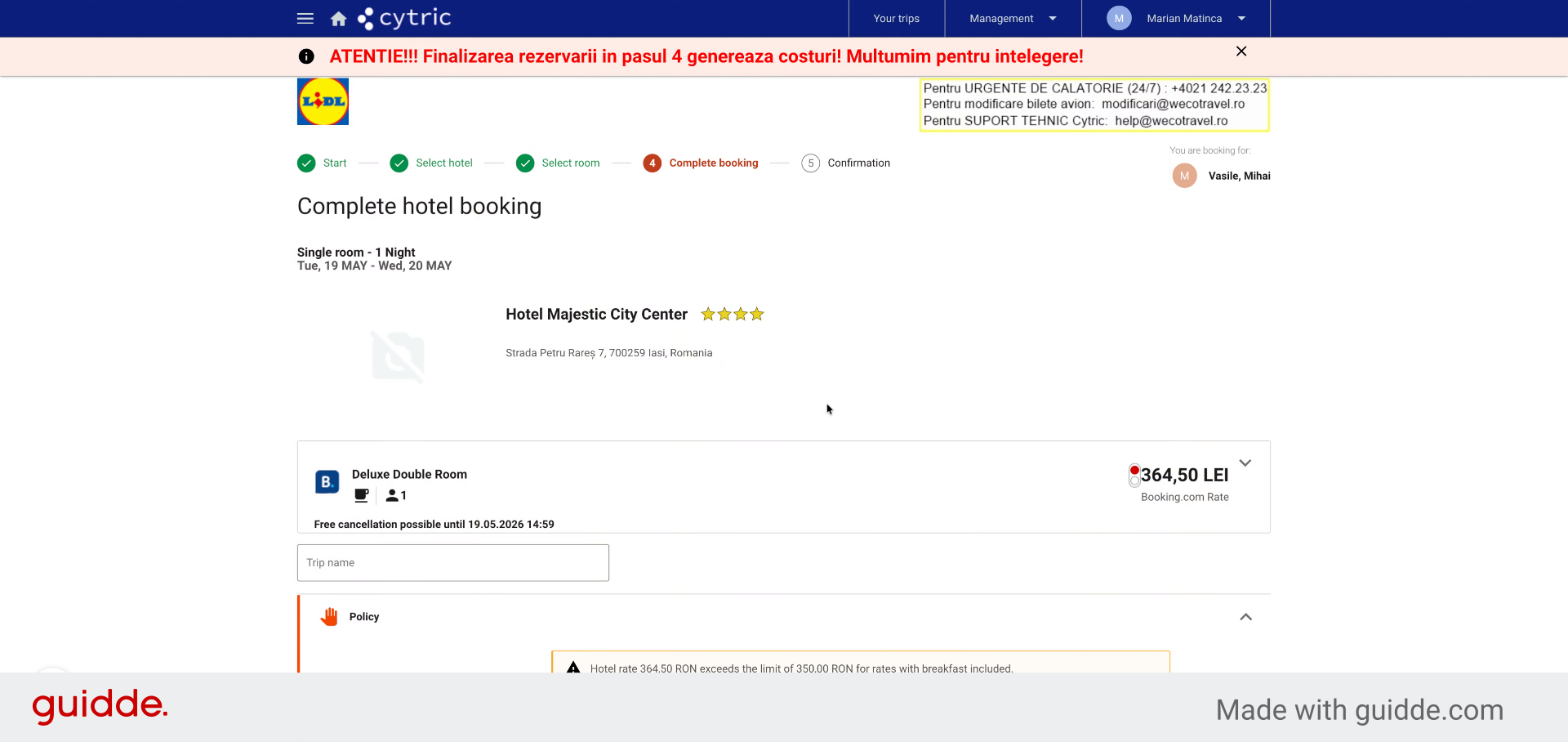The height and width of the screenshot is (742, 1568).
Task: Expand the 364,50 LEI rate details
Action: (x=1245, y=463)
